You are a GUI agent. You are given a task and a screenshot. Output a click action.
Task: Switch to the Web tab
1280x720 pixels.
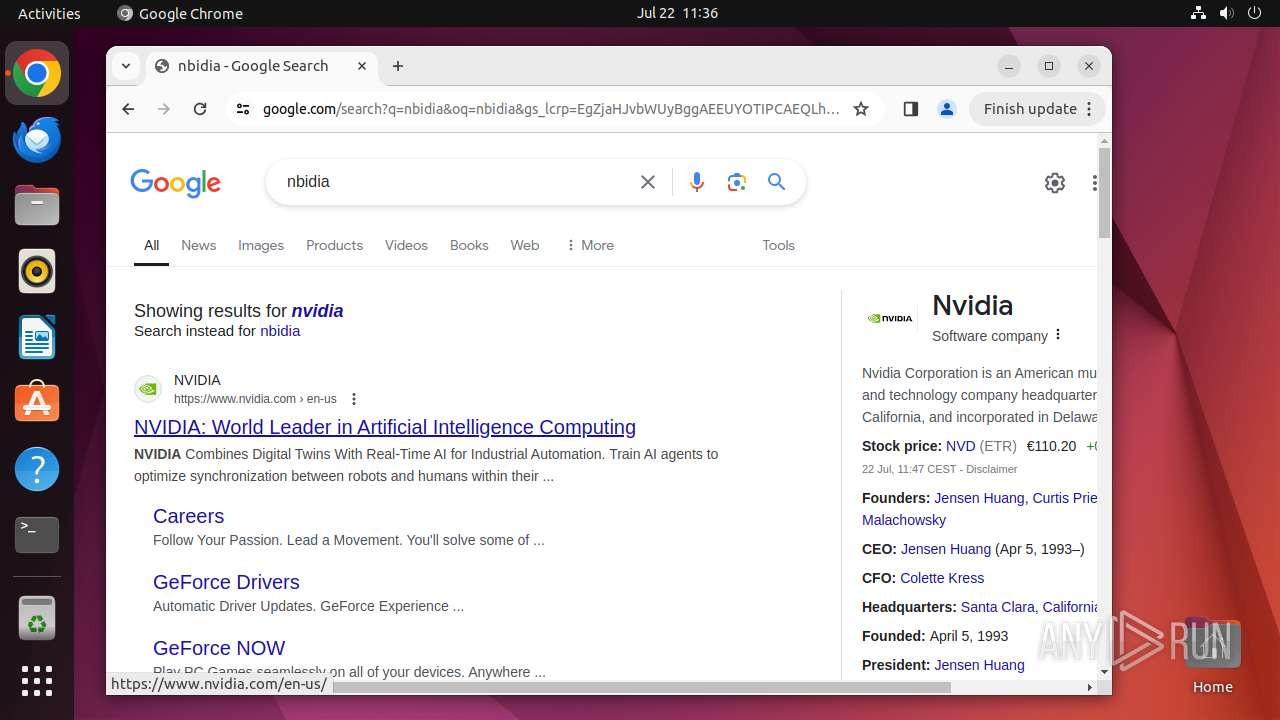point(525,245)
